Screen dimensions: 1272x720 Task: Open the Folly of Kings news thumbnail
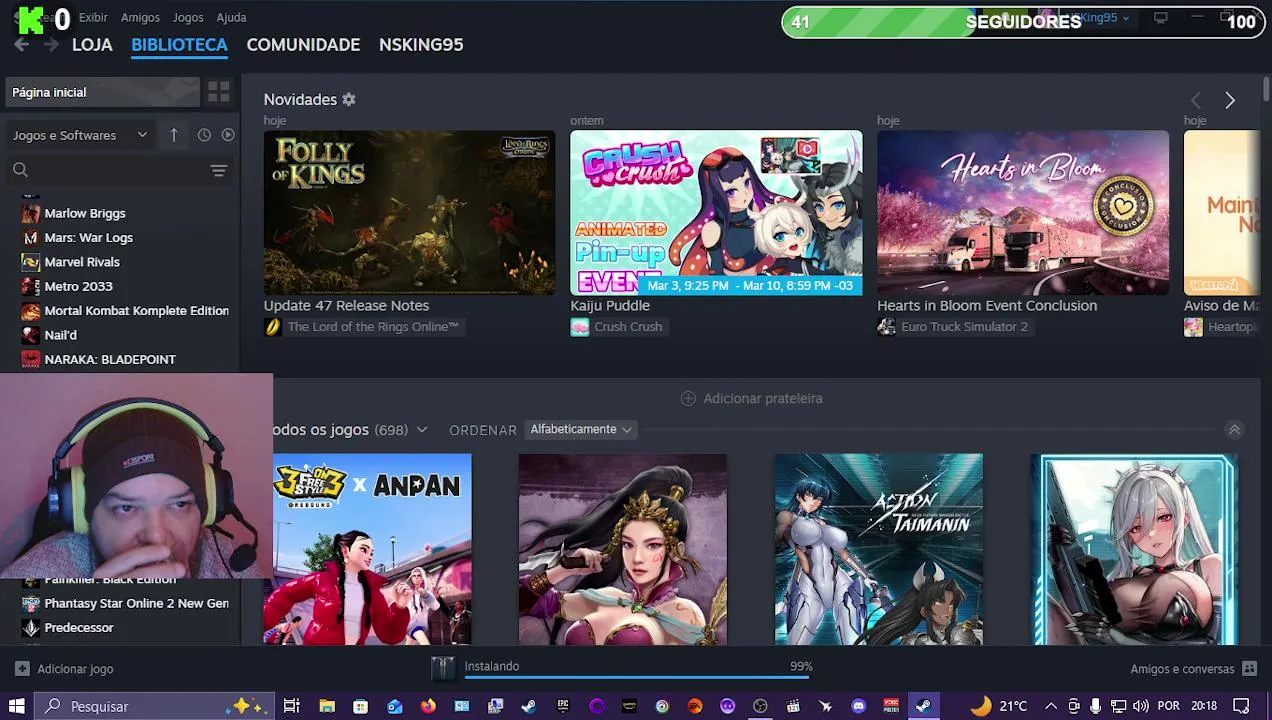coord(409,212)
